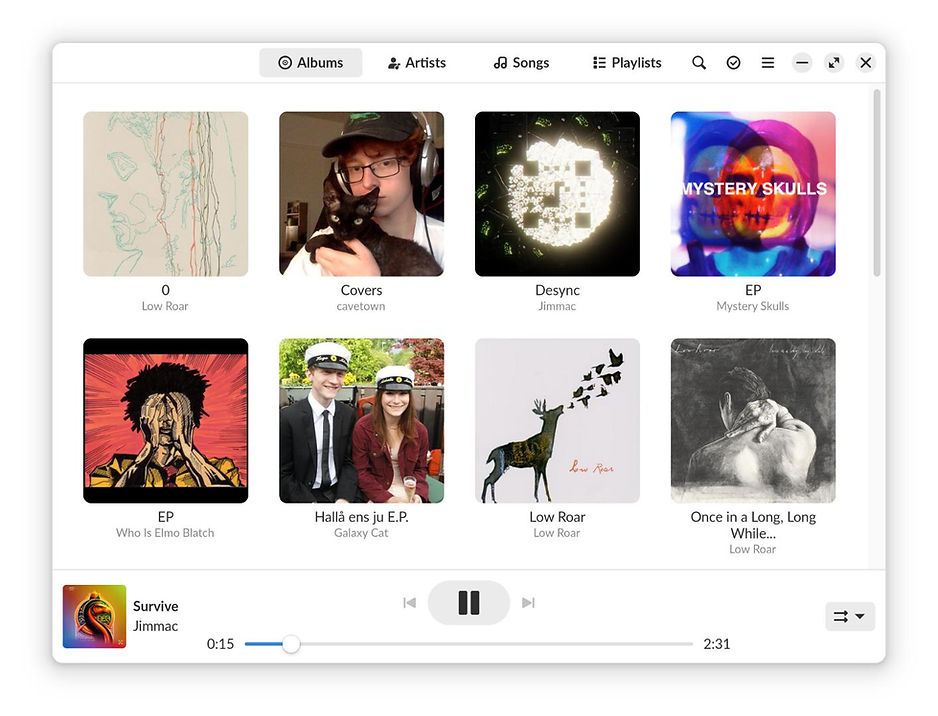Open the hamburger menu icon

tap(767, 62)
